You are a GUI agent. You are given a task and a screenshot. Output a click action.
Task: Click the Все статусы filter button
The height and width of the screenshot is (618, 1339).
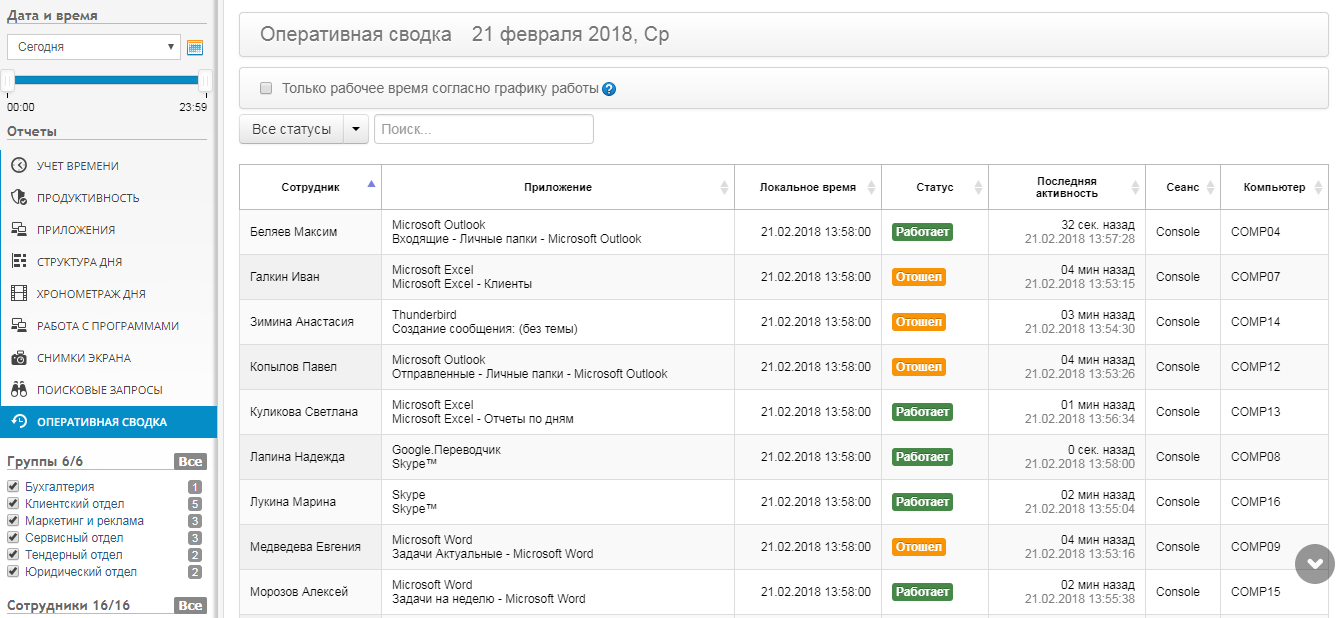click(291, 129)
